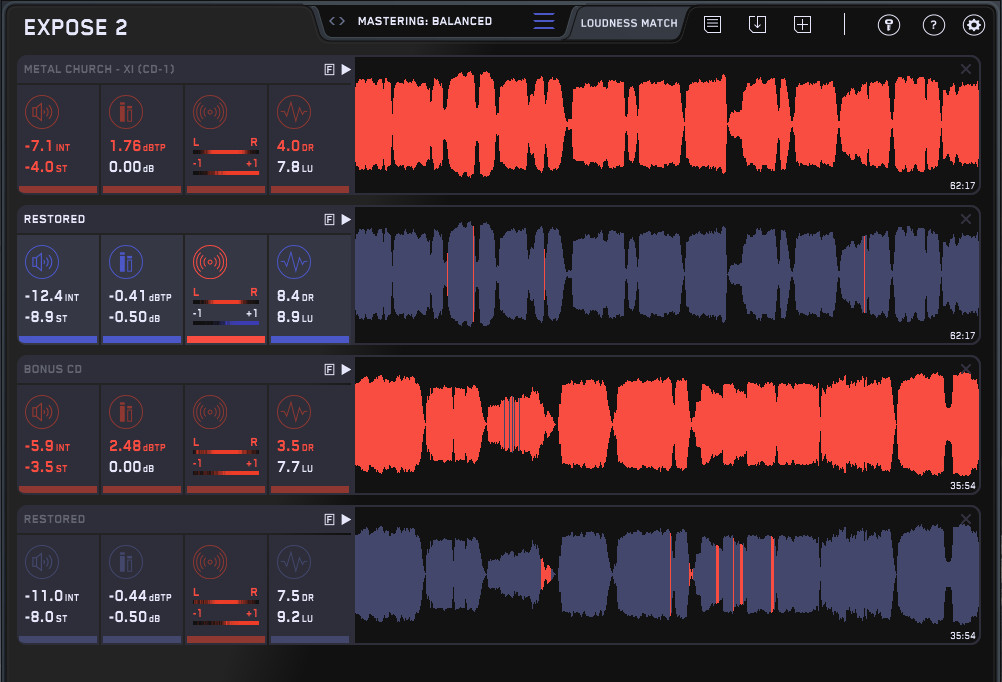Select the stereo field icon in Bonus CD track
The height and width of the screenshot is (682, 1002).
(x=210, y=412)
